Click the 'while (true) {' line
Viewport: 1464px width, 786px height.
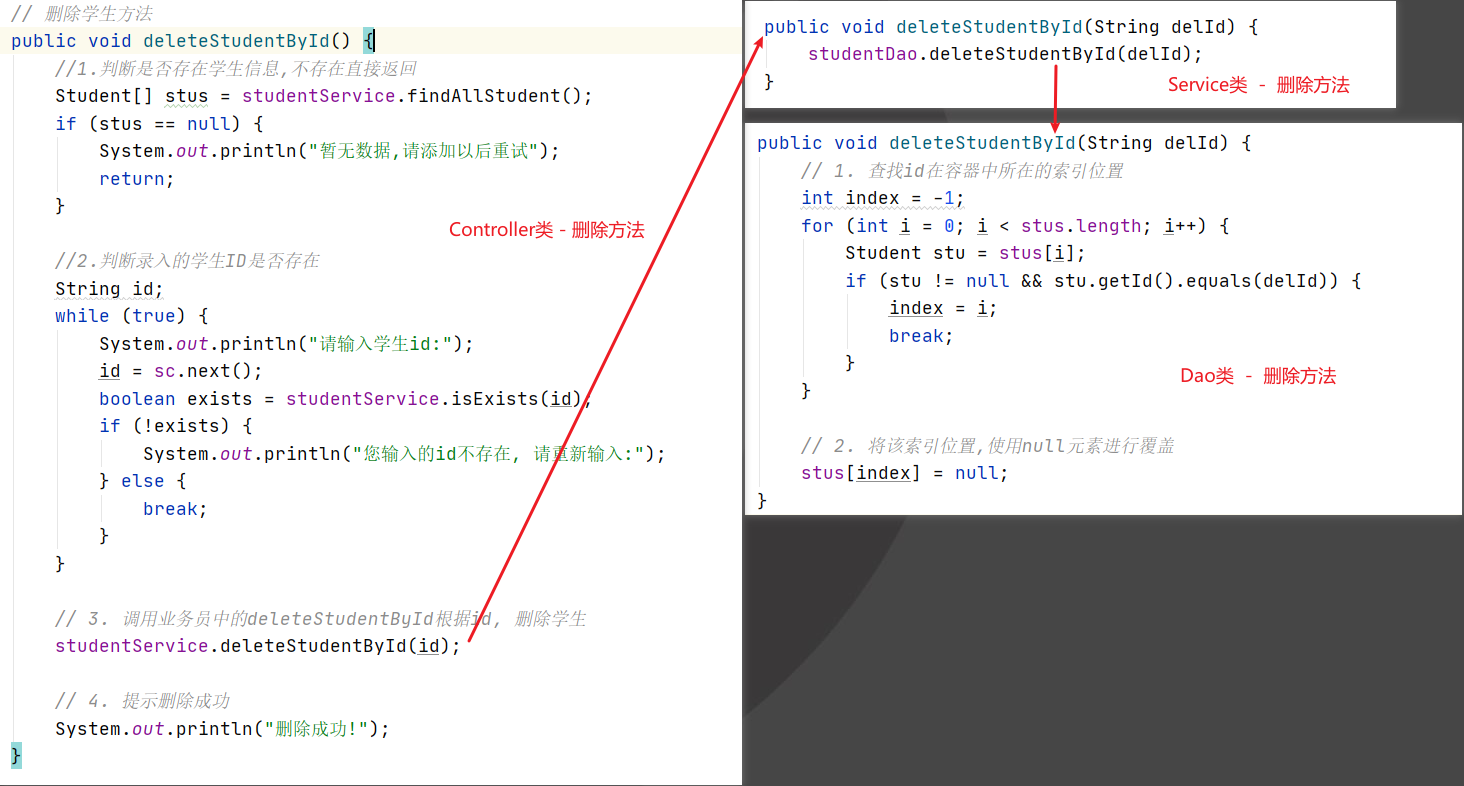point(131,316)
